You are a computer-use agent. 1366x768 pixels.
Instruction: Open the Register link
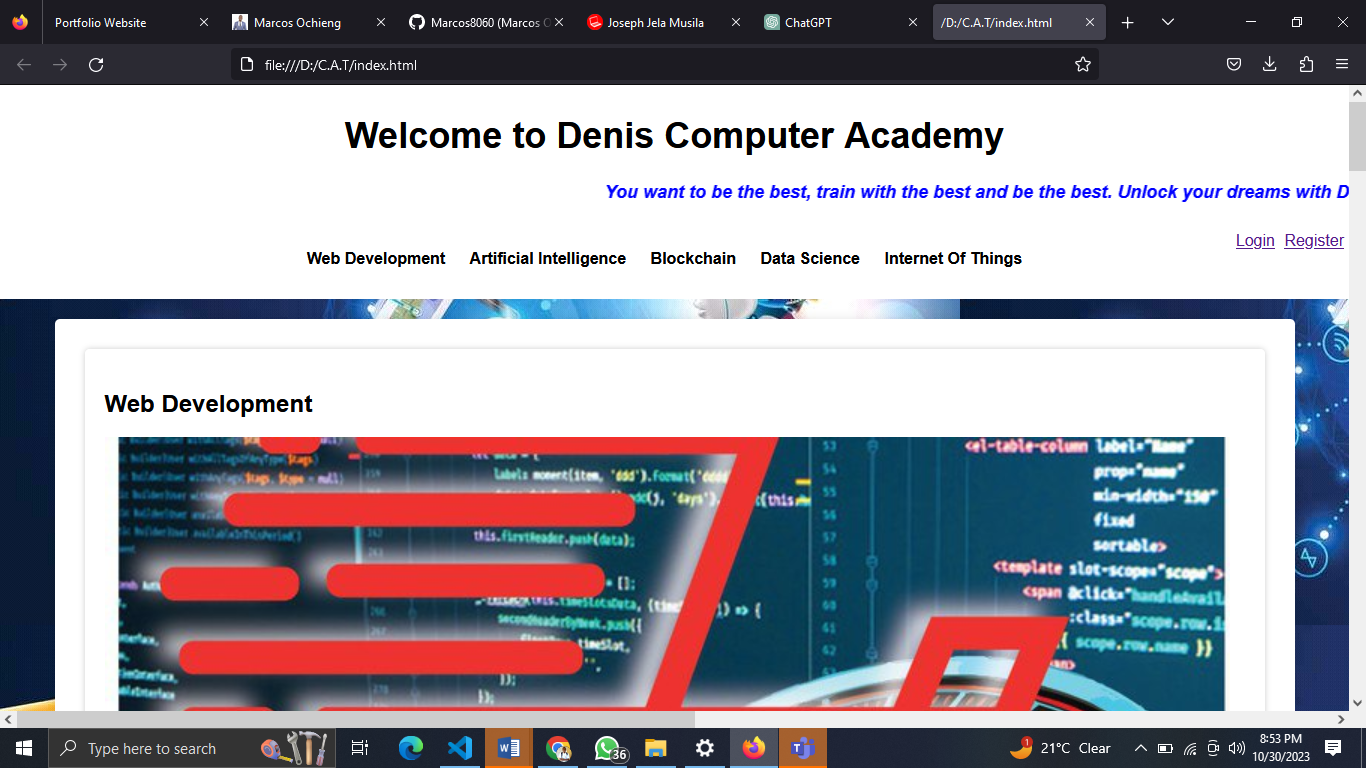(x=1314, y=240)
